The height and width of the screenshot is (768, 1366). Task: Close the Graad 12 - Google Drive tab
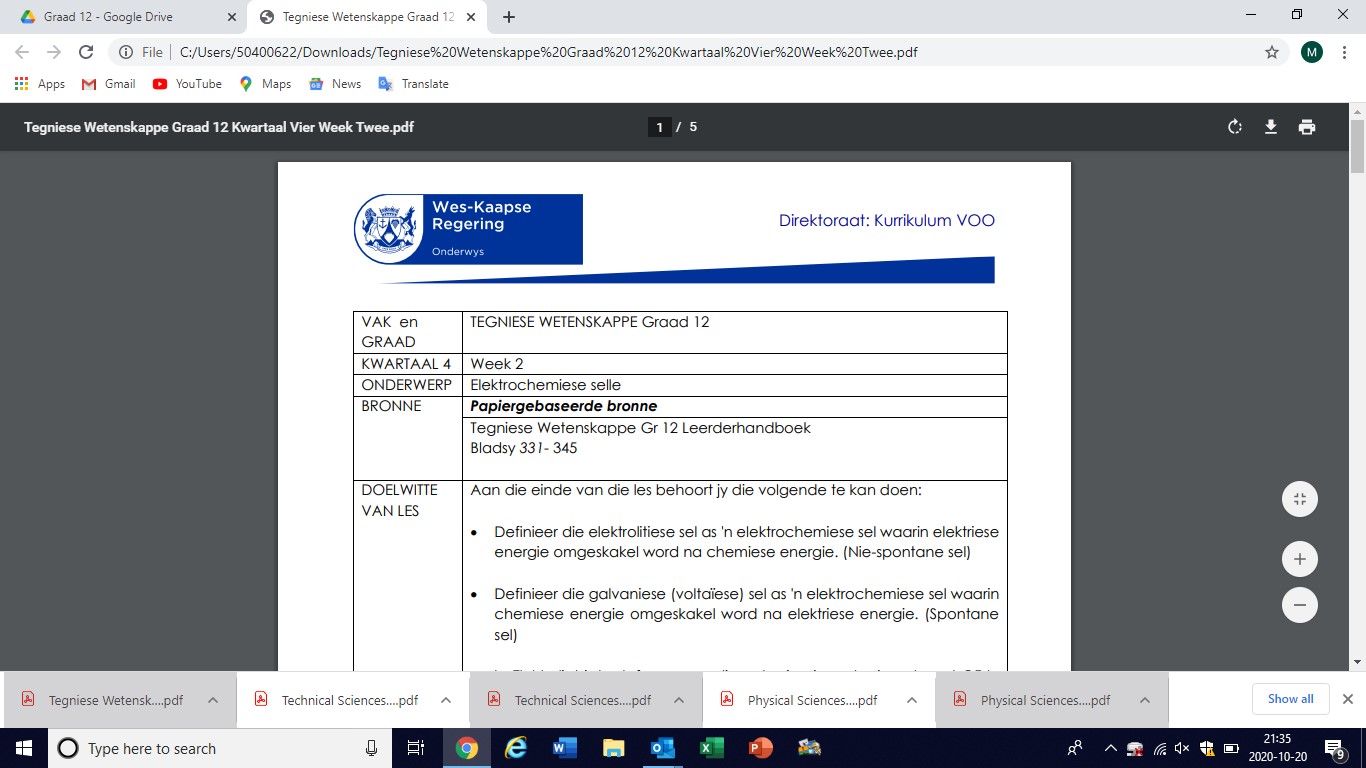click(x=231, y=17)
